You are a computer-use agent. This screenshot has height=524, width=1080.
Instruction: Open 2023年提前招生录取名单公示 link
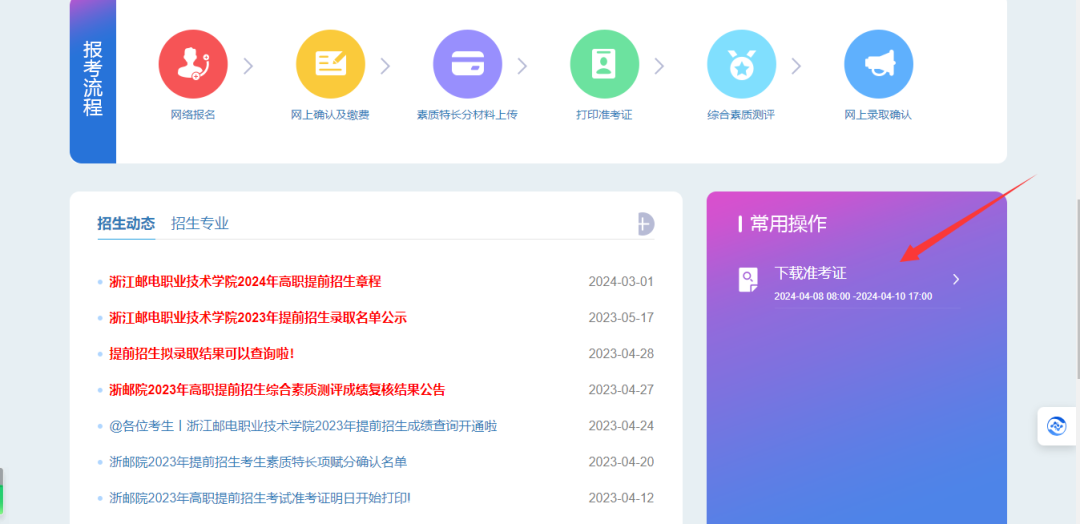click(x=258, y=318)
